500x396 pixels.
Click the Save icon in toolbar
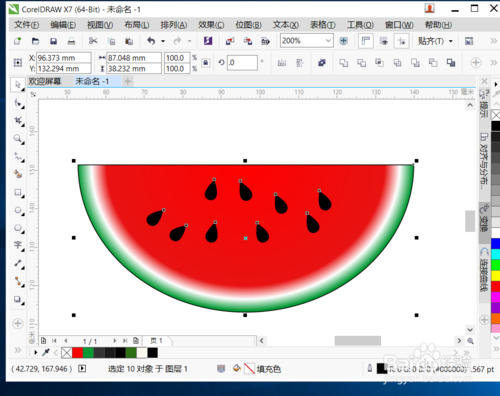[x=53, y=41]
